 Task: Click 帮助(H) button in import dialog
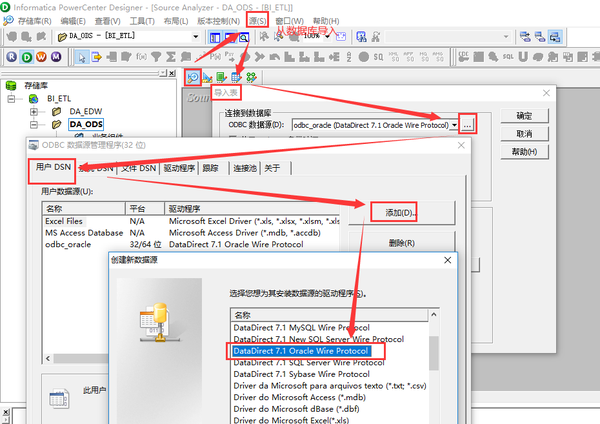point(524,152)
